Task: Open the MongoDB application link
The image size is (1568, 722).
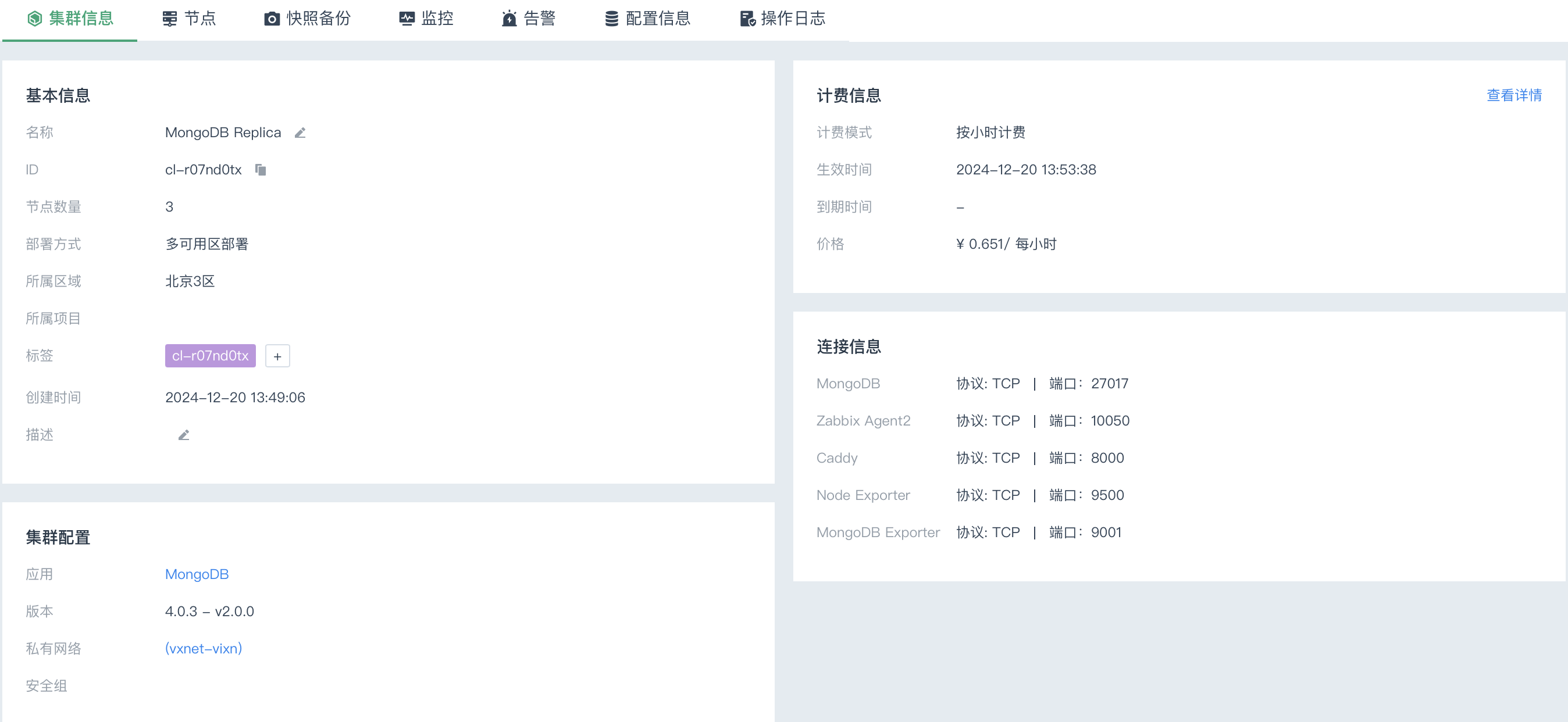Action: click(x=197, y=574)
